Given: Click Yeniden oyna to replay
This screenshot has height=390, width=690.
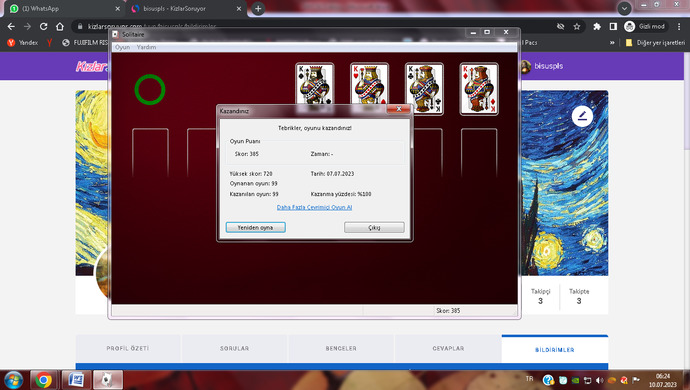Looking at the screenshot, I should click(256, 227).
